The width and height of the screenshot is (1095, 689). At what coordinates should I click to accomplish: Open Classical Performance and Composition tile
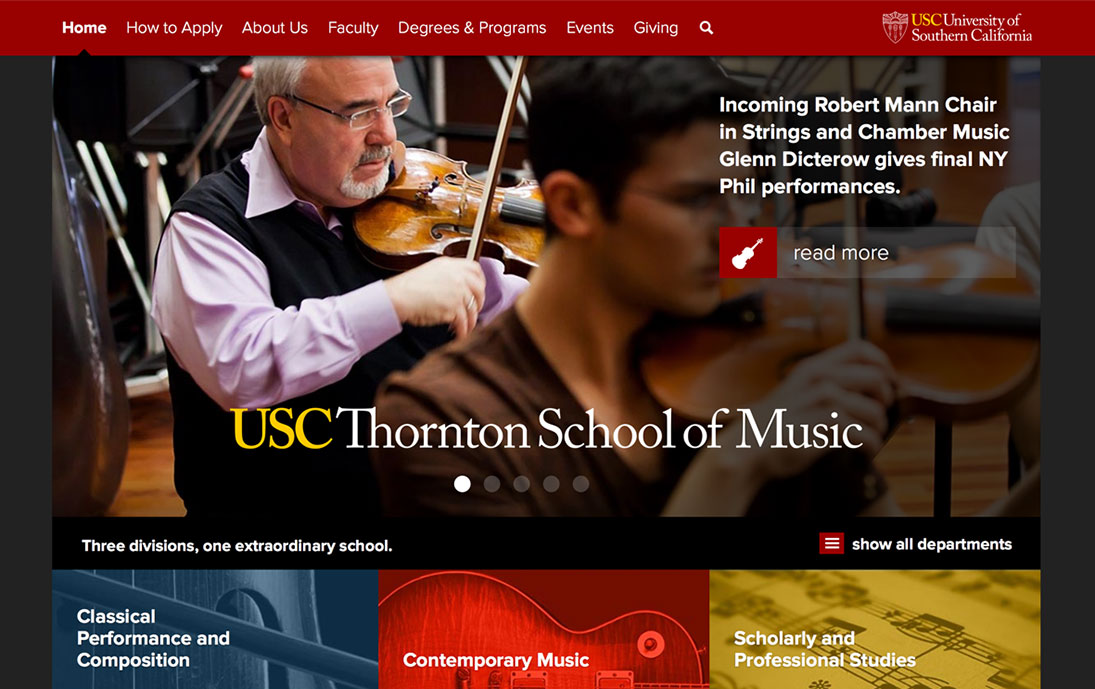[x=215, y=630]
